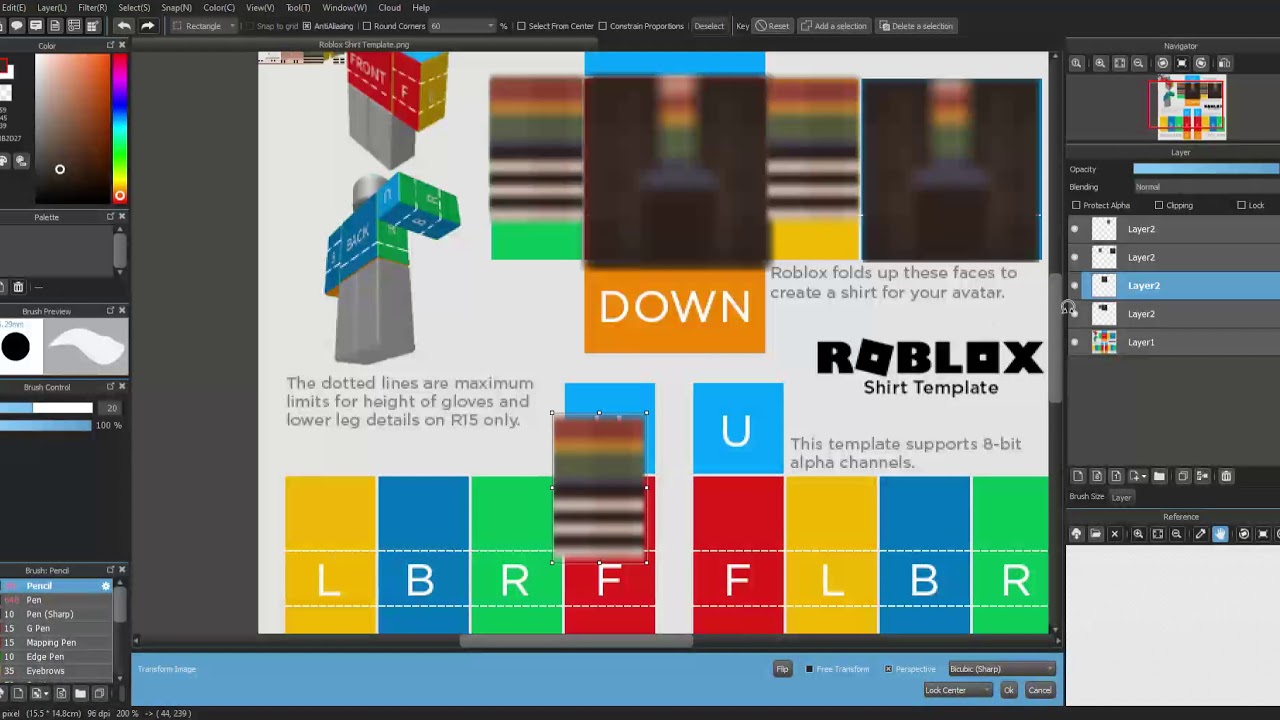Enable Protect Alpha for layer

1076,205
